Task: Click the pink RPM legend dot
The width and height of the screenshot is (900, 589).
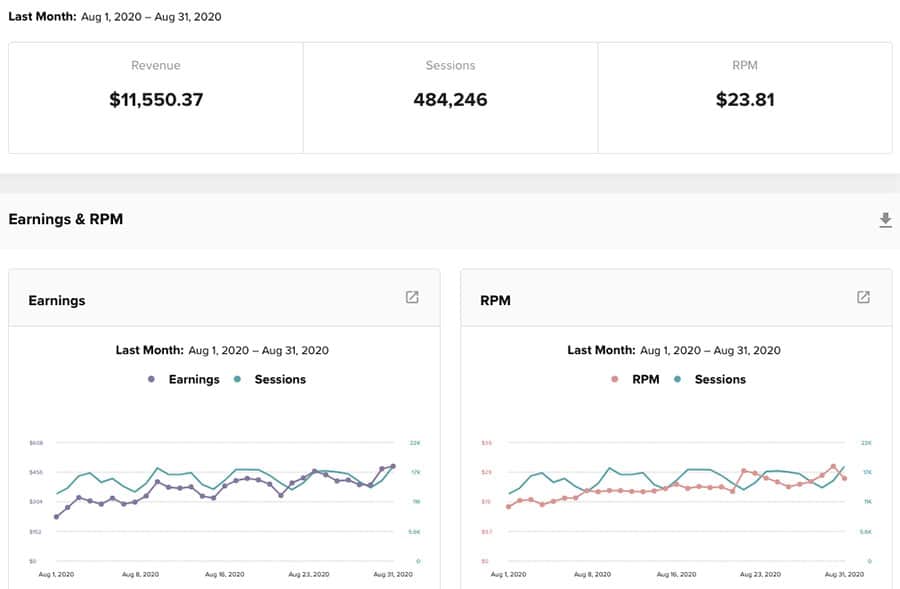Action: tap(615, 379)
